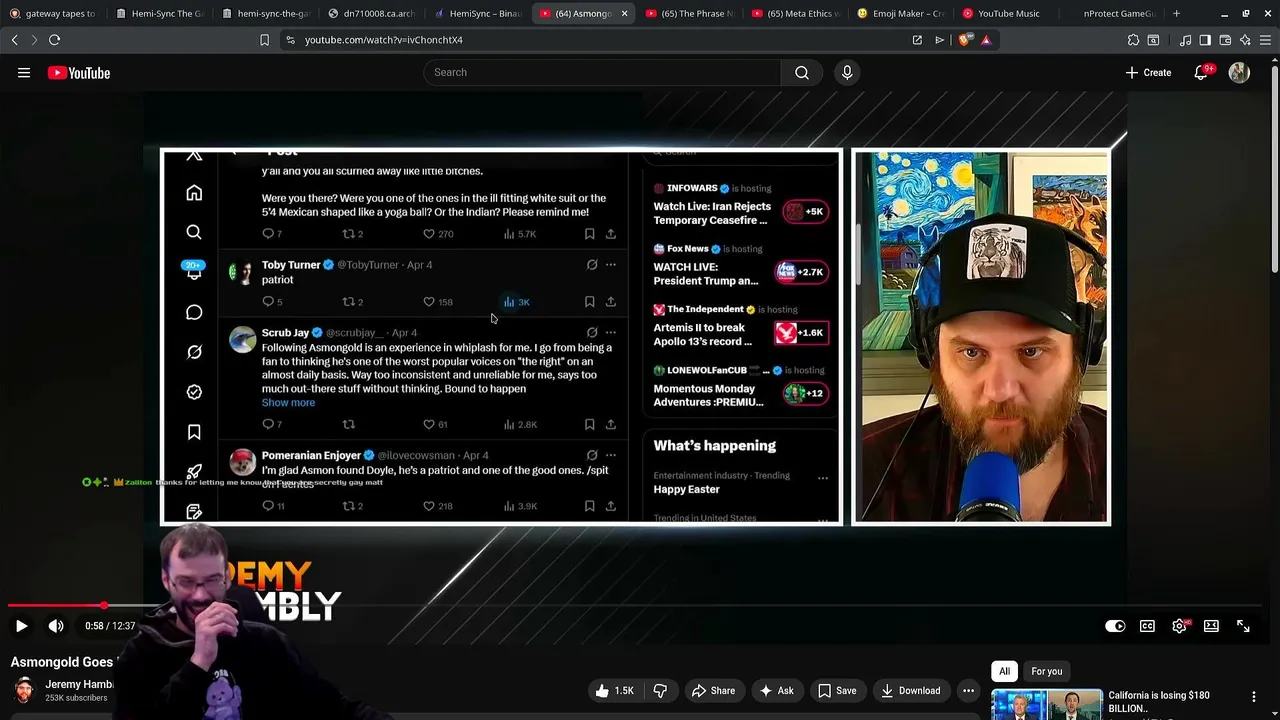Open the YouTube notifications bell
Image resolution: width=1280 pixels, height=720 pixels.
1201,72
